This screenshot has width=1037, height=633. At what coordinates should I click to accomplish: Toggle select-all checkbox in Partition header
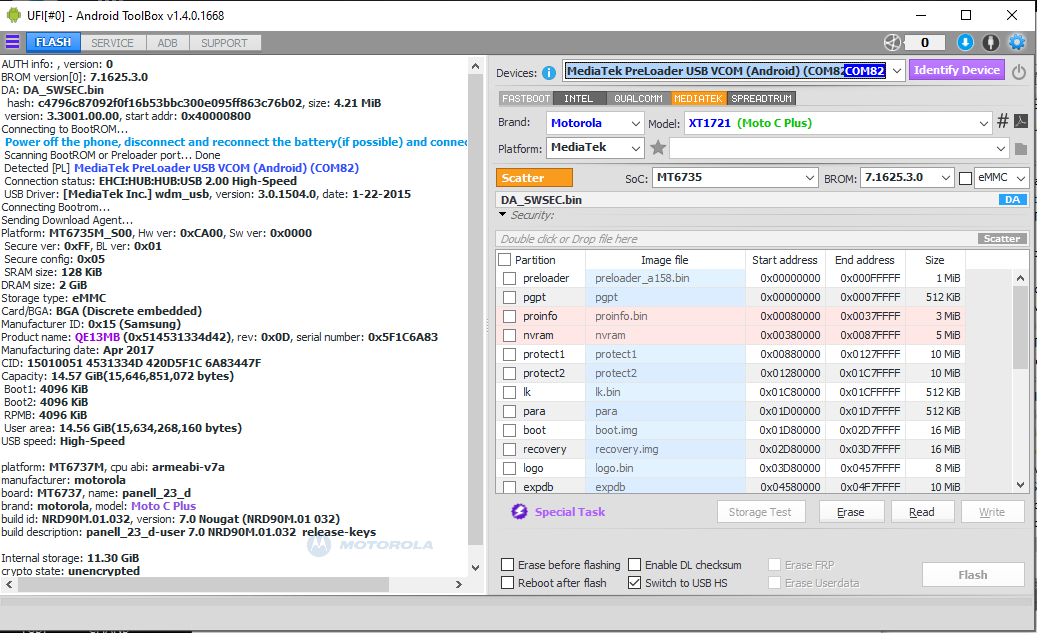point(505,260)
